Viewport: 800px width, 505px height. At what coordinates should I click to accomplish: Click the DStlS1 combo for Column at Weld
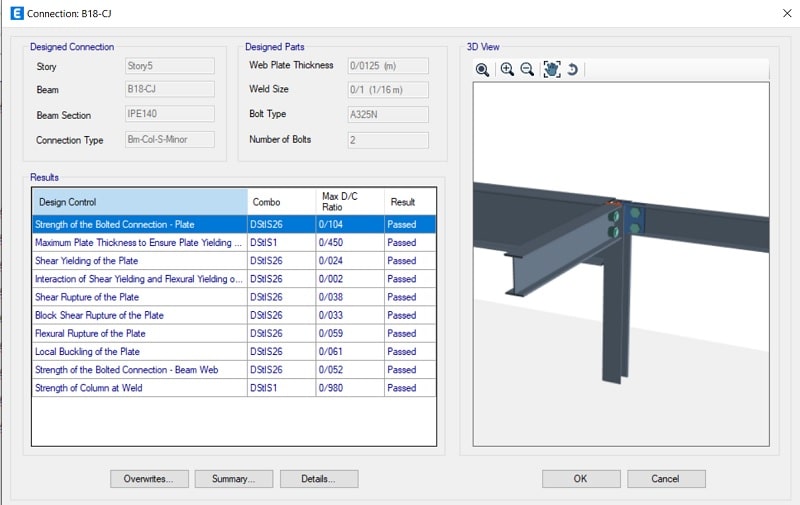click(x=282, y=388)
